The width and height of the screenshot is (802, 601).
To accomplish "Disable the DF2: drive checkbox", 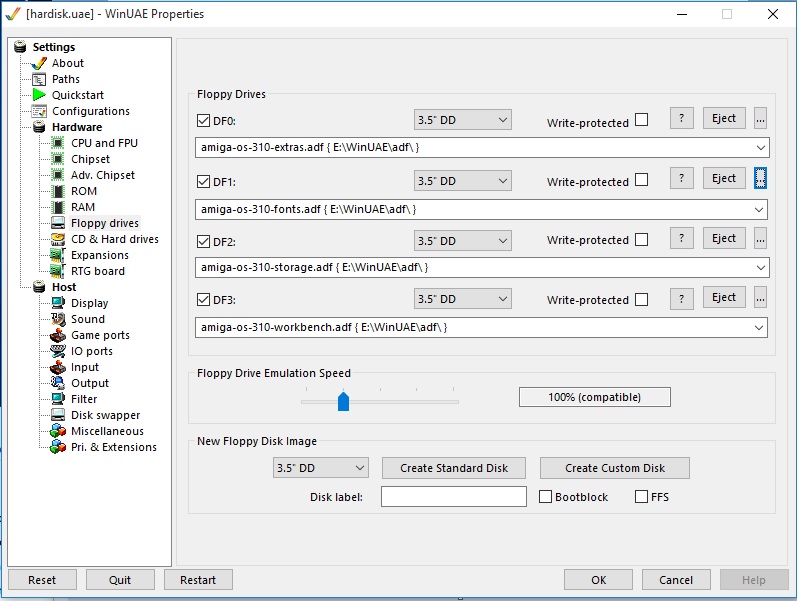I will tap(204, 241).
